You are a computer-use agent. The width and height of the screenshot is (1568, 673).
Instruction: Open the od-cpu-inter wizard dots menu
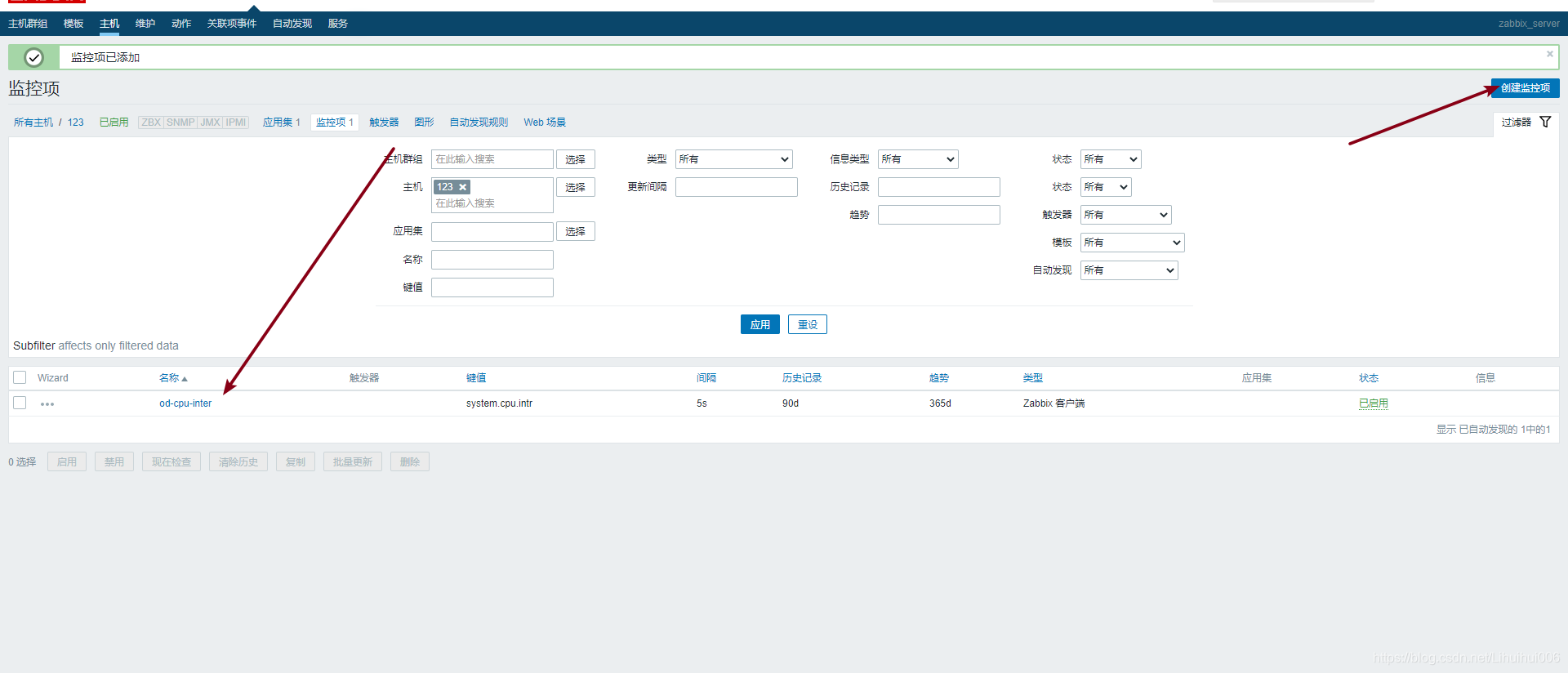(x=47, y=403)
